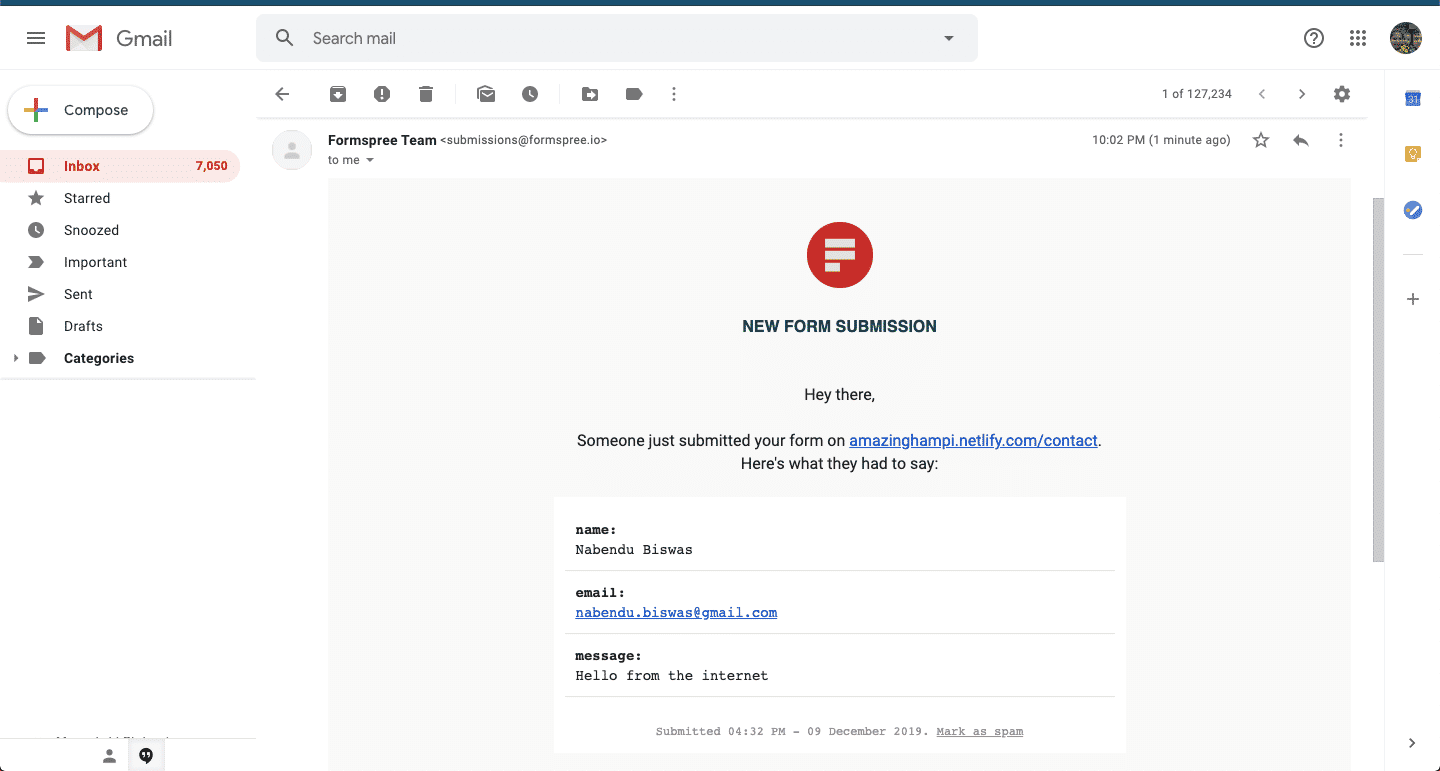Click the Labels icon

tap(634, 94)
